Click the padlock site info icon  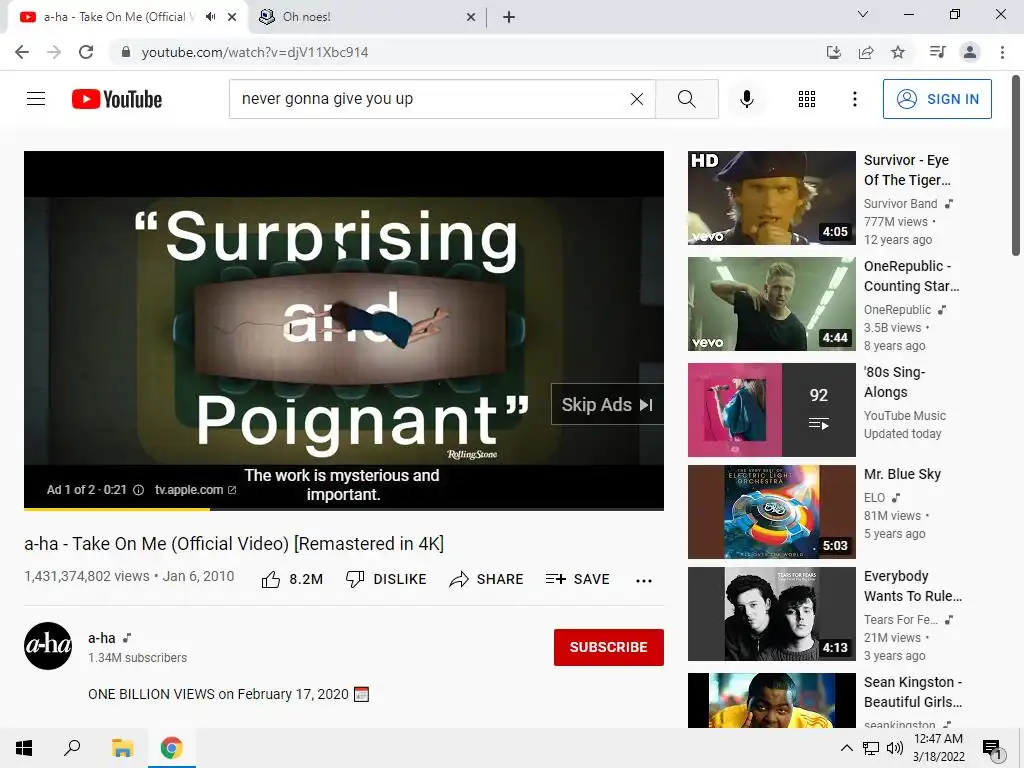(126, 52)
